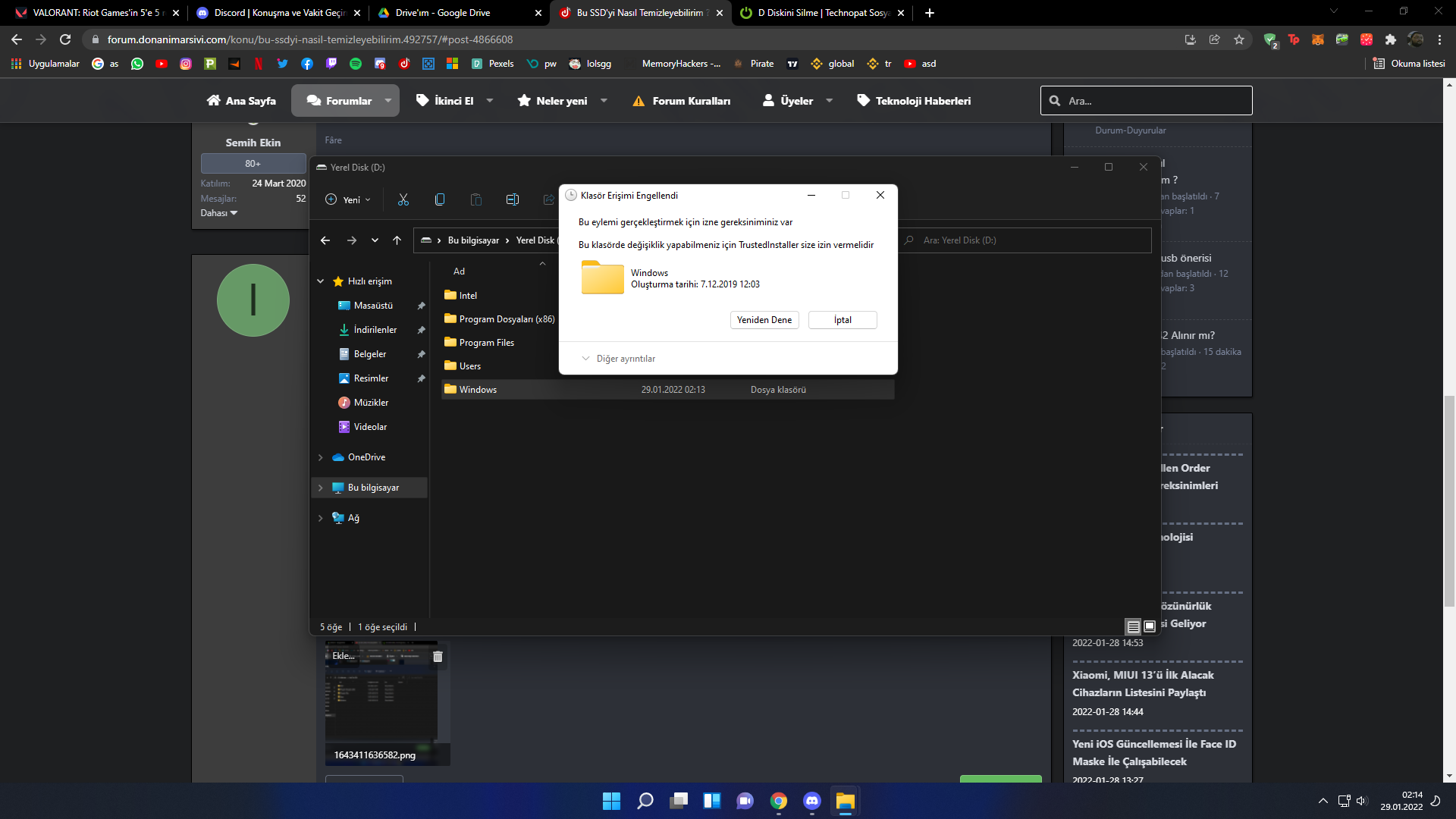The image size is (1456, 819).
Task: Switch Explorer to large thumbnails view icon
Action: coord(1150,626)
